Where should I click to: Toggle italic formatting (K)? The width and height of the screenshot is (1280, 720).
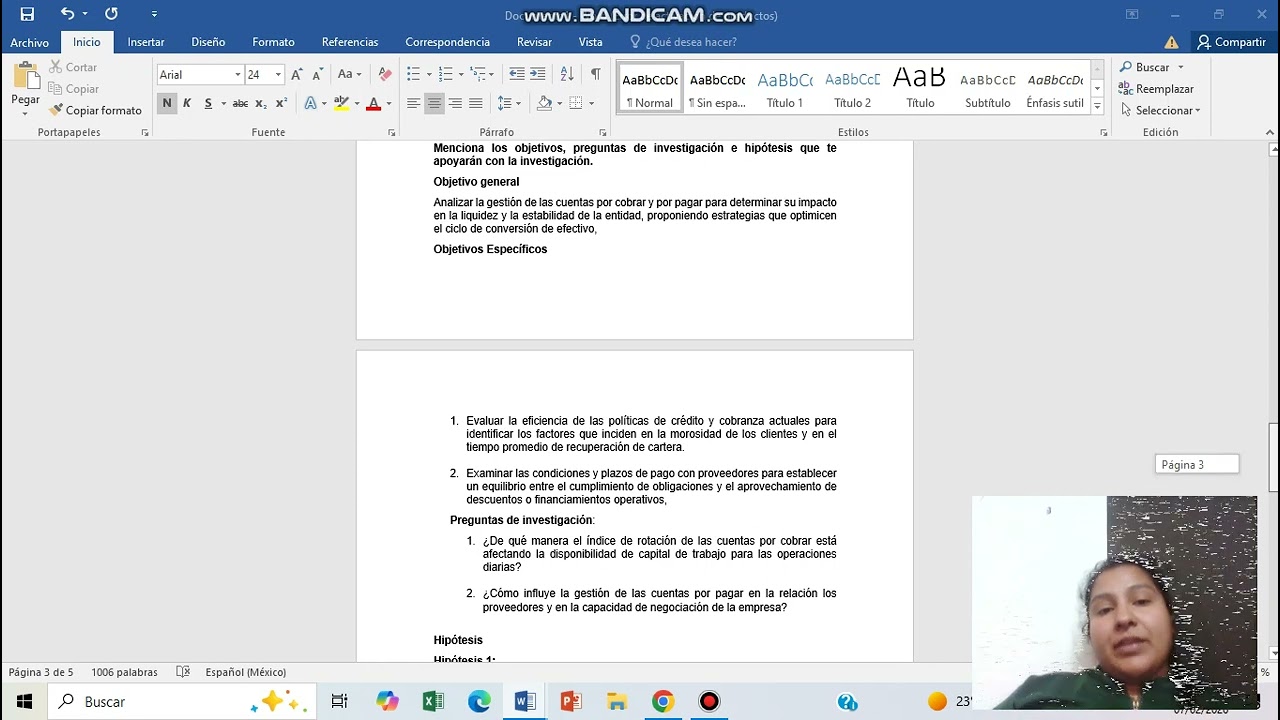point(187,103)
